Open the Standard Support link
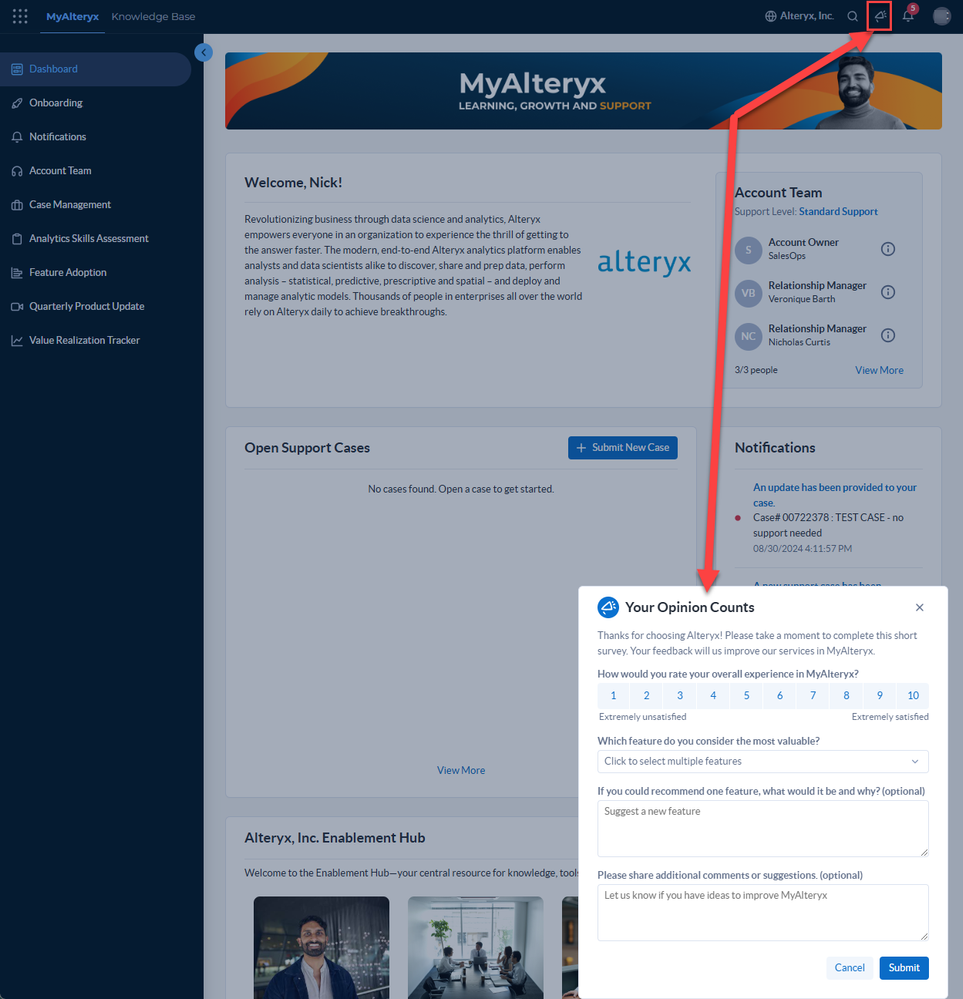 tap(838, 212)
